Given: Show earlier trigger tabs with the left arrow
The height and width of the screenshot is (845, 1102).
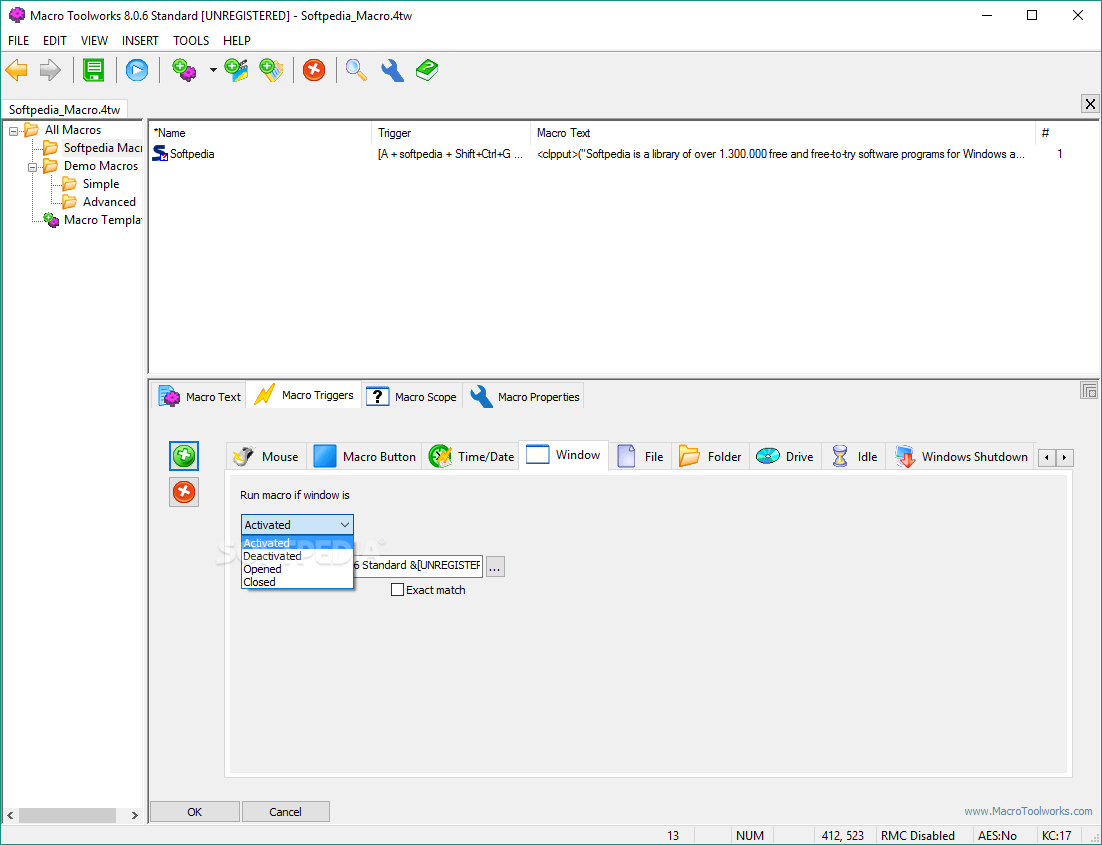Looking at the screenshot, I should (1047, 458).
